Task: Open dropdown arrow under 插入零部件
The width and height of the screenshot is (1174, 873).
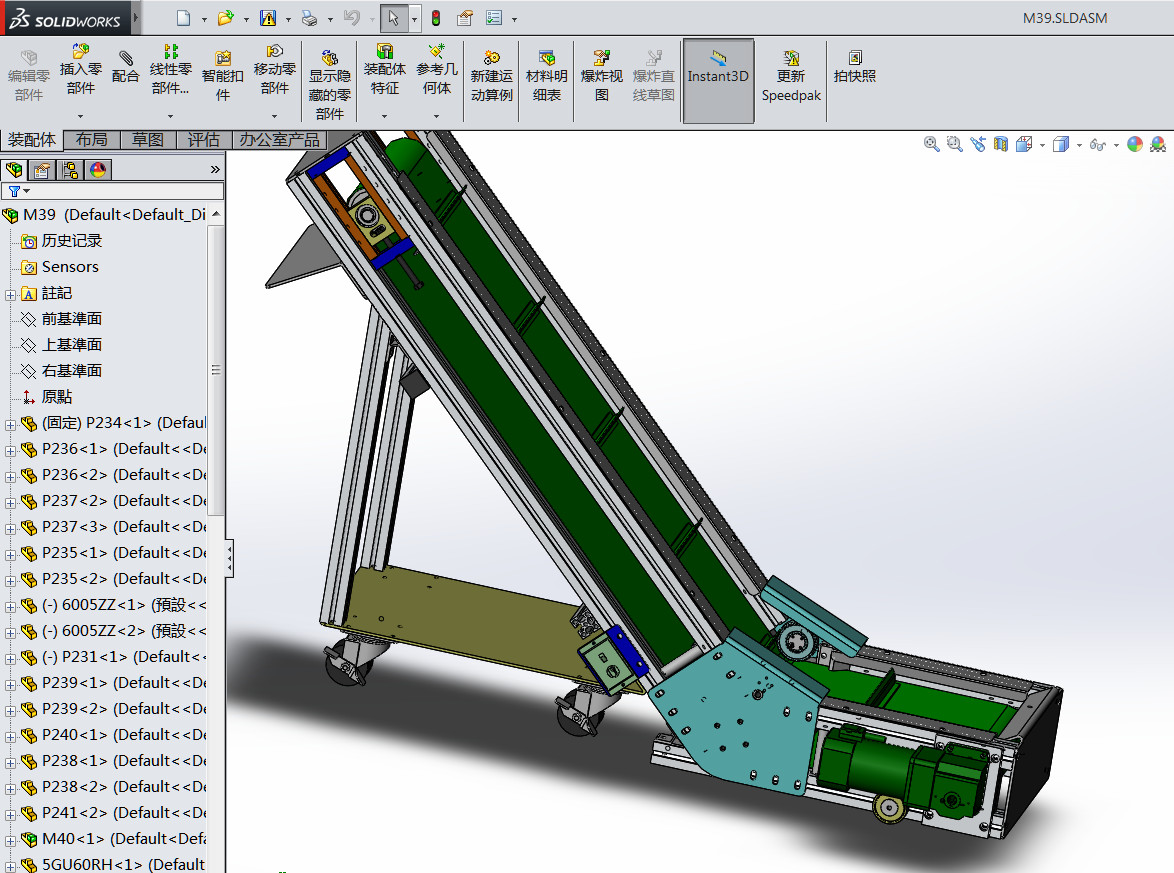Action: [x=80, y=116]
